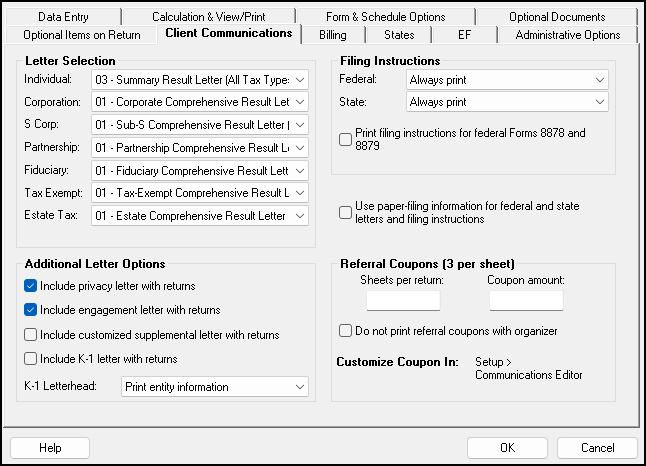The height and width of the screenshot is (466, 646).
Task: Uncheck Include privacy letter with returns
Action: coord(30,286)
